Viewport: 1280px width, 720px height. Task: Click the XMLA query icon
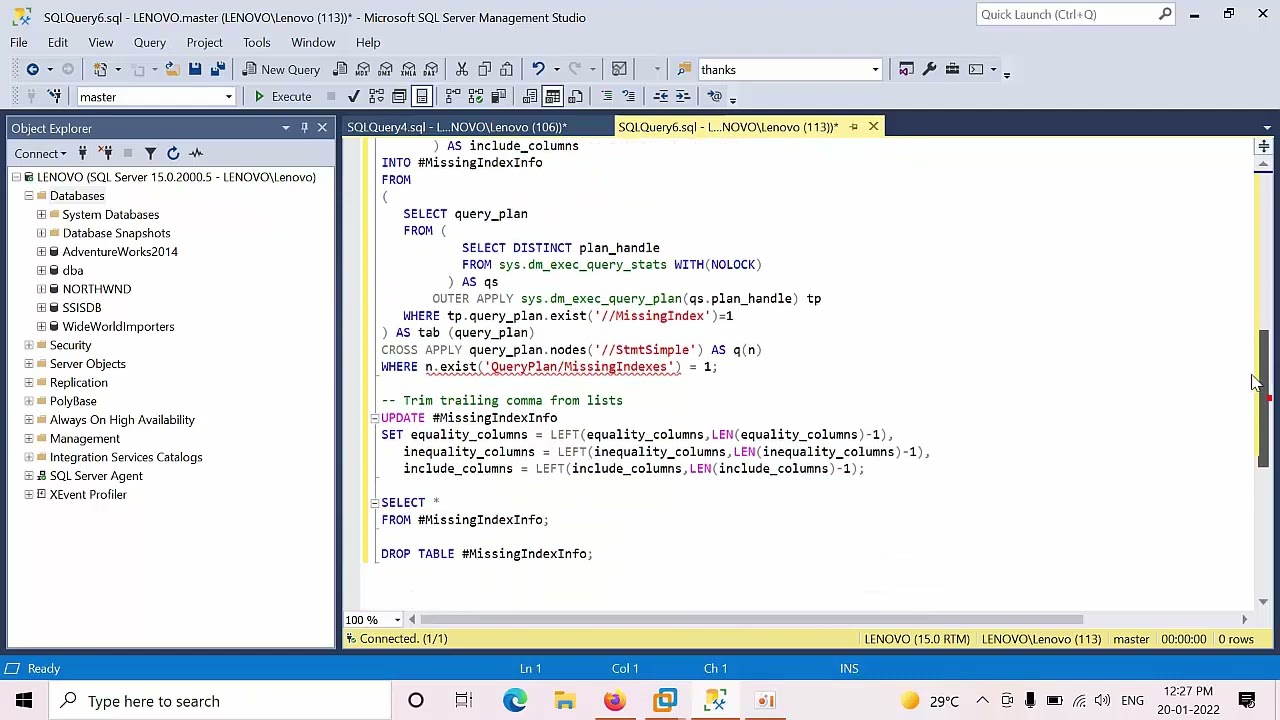click(x=409, y=69)
